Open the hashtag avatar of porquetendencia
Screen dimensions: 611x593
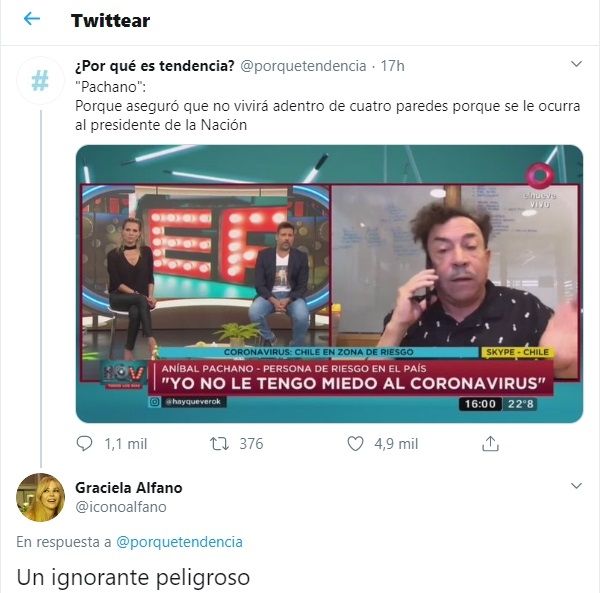click(x=40, y=80)
